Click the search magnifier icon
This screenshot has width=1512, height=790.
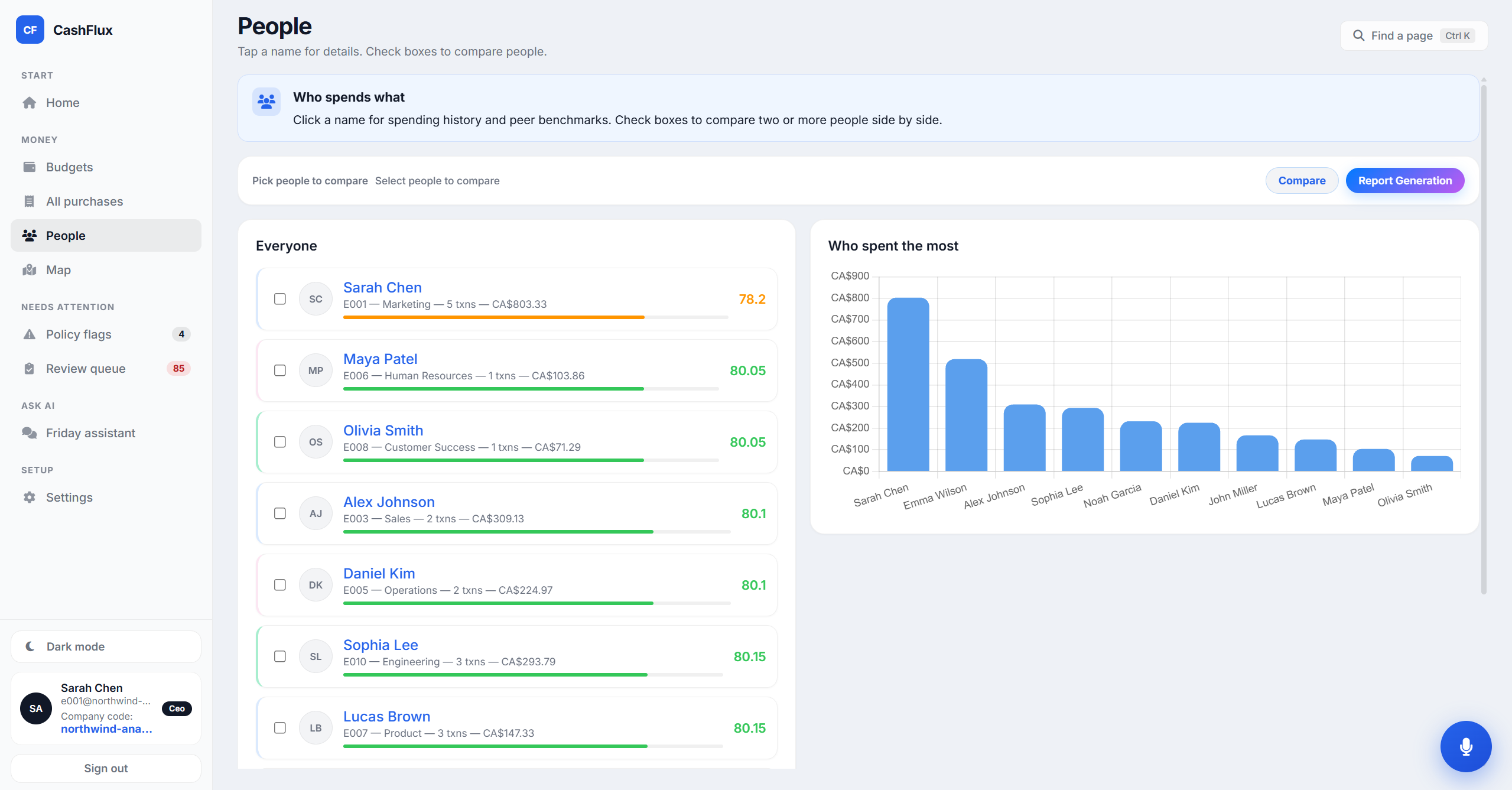coord(1358,35)
